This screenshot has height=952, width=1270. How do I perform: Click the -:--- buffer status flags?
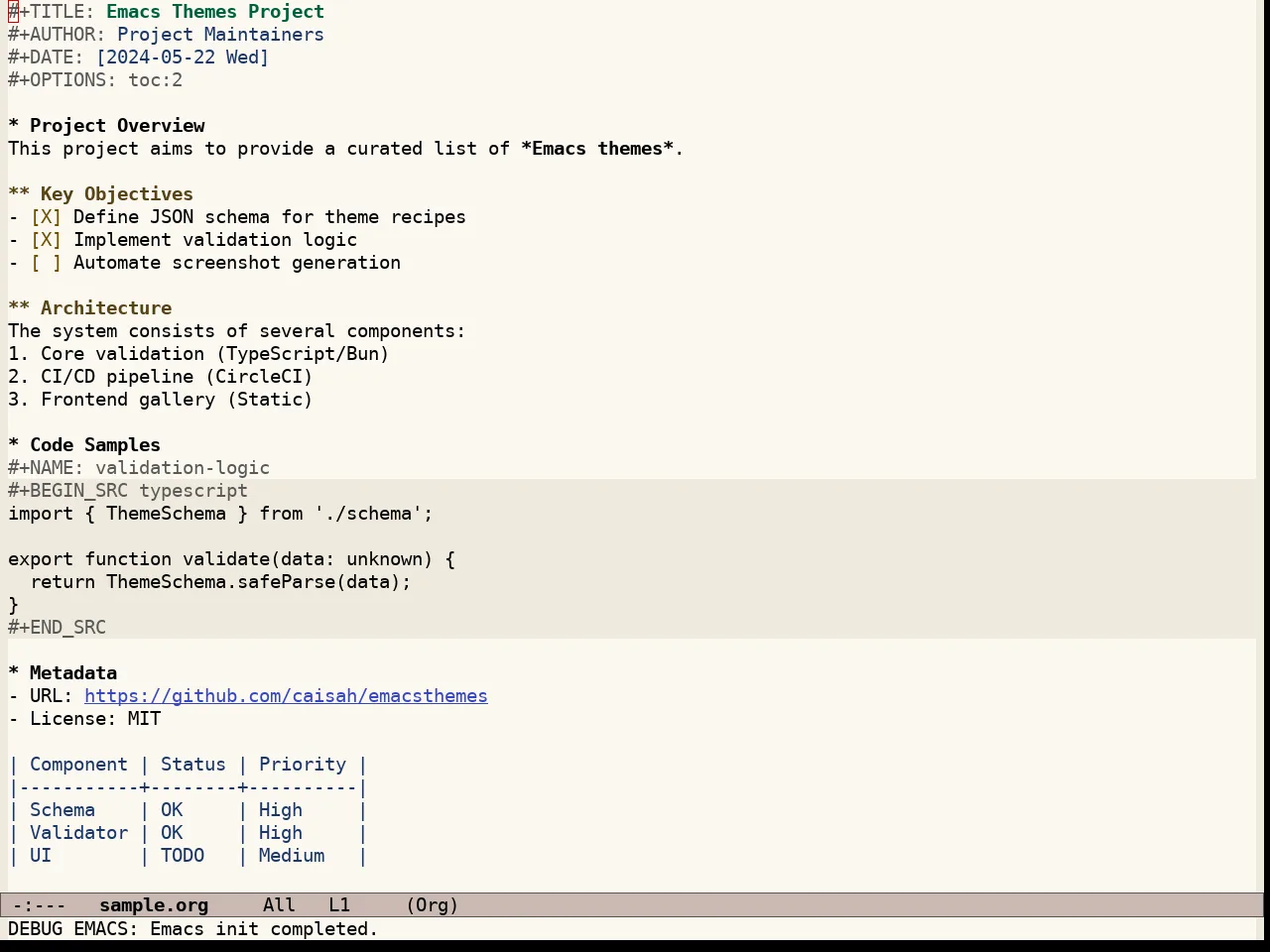tap(40, 905)
